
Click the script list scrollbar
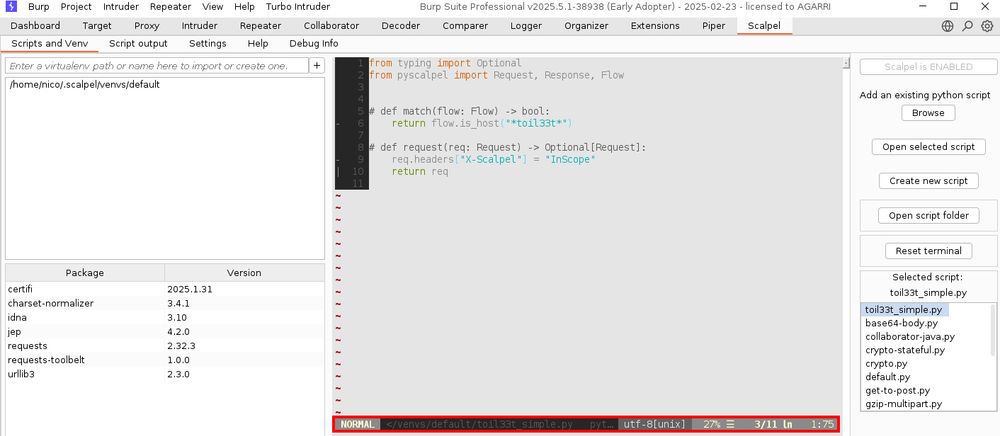coord(993,329)
